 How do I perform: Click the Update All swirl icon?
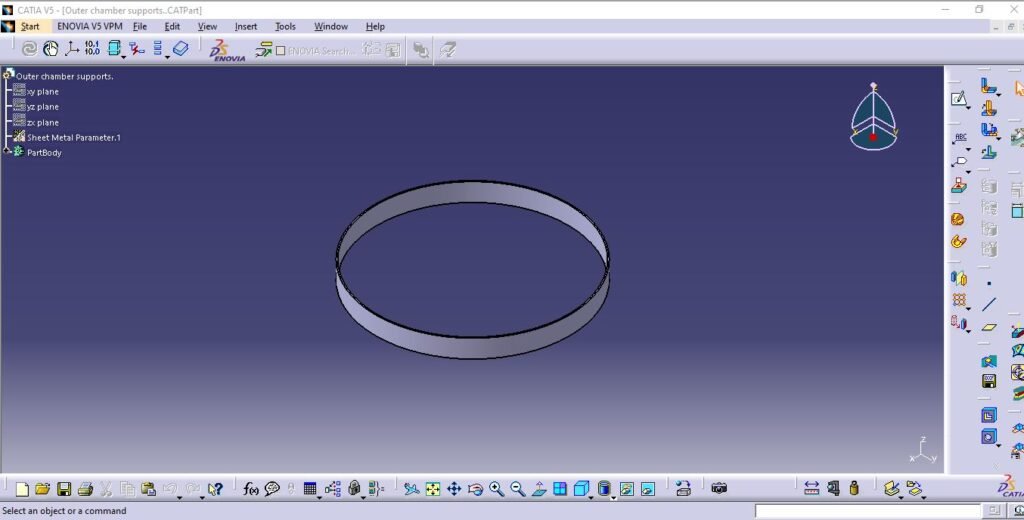pyautogui.click(x=29, y=49)
